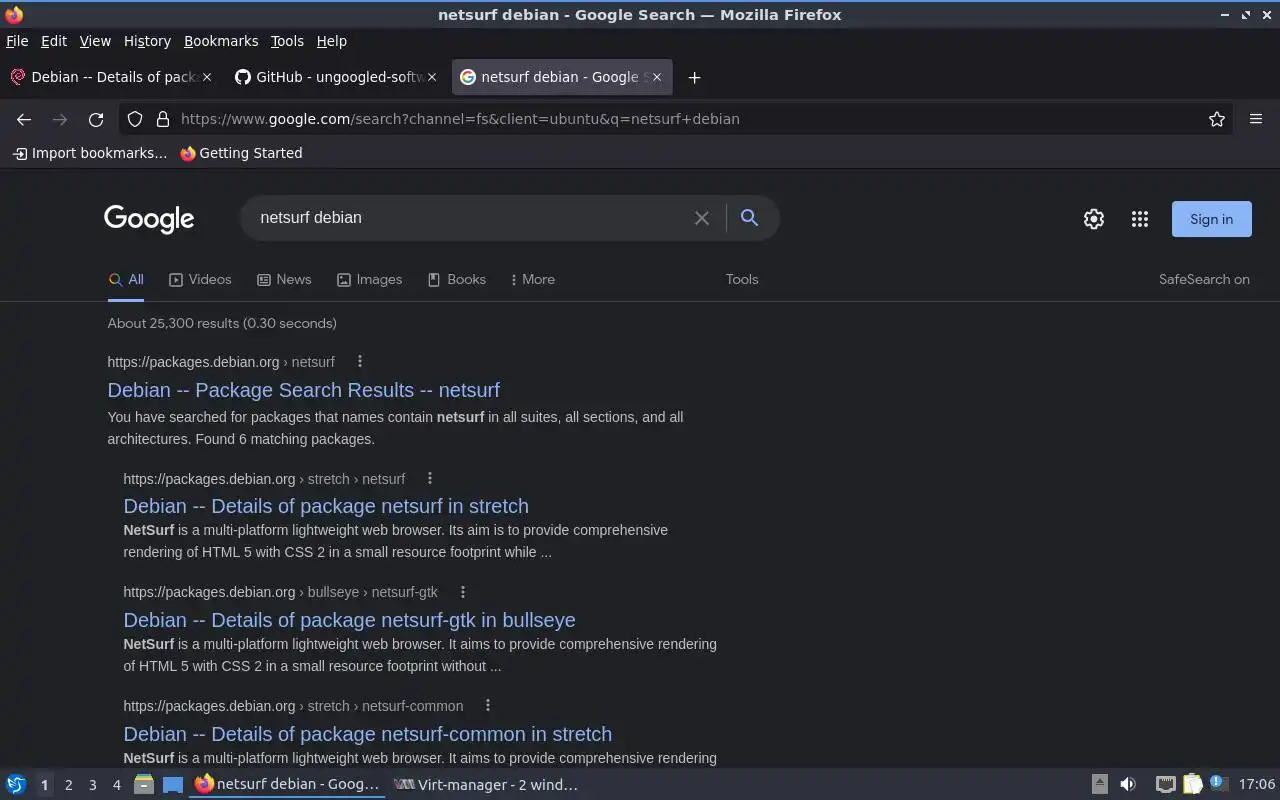The image size is (1280, 800).
Task: Switch to the Debian Details tab
Action: pyautogui.click(x=111, y=77)
